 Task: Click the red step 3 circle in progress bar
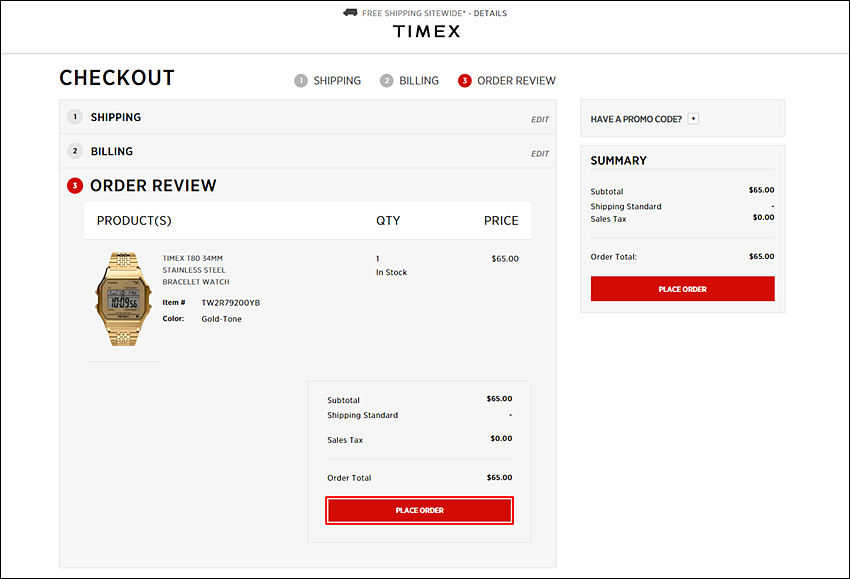[x=465, y=81]
